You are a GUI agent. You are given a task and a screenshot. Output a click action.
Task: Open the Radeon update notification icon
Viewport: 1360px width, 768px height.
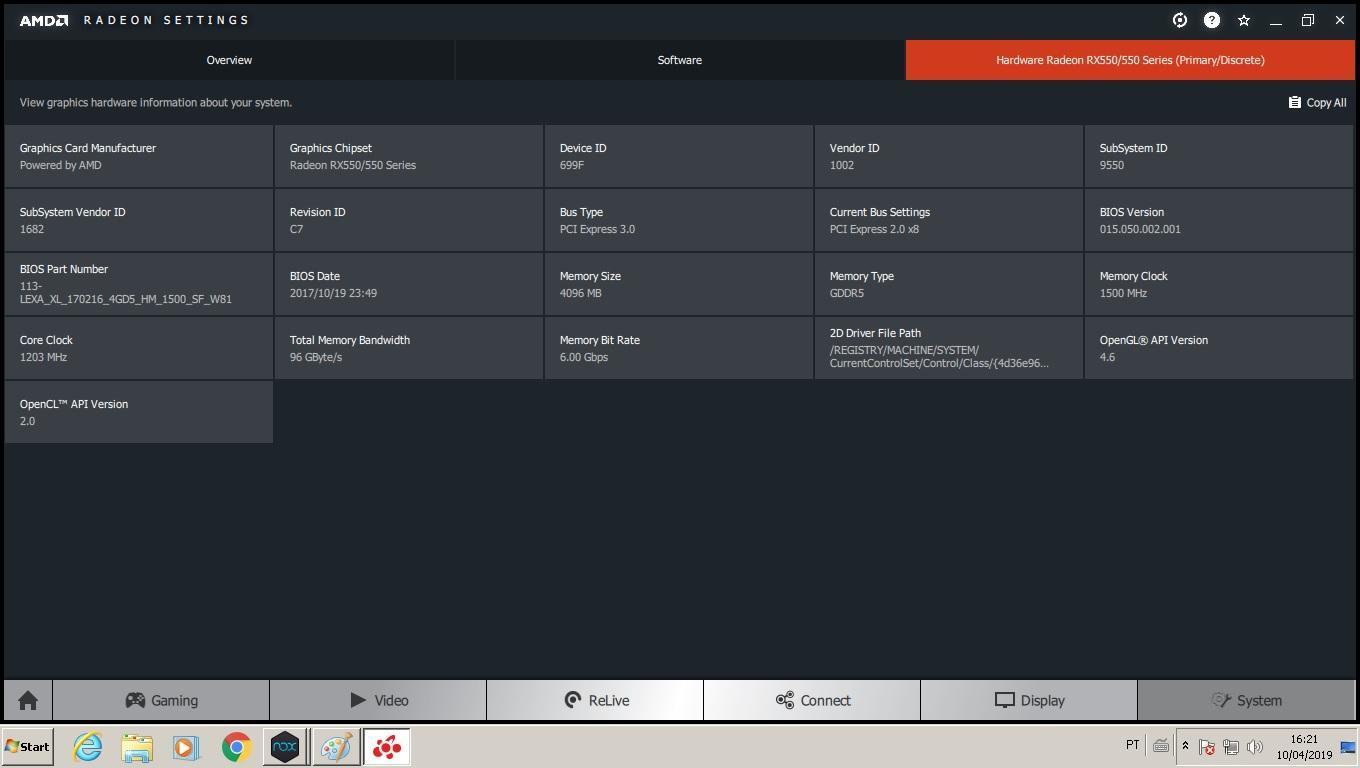click(x=1180, y=20)
